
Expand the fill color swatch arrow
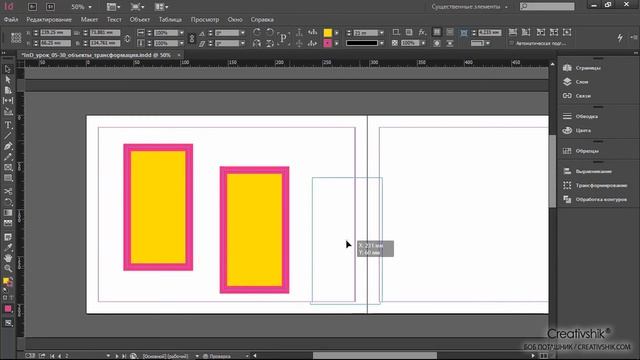pyautogui.click(x=337, y=33)
